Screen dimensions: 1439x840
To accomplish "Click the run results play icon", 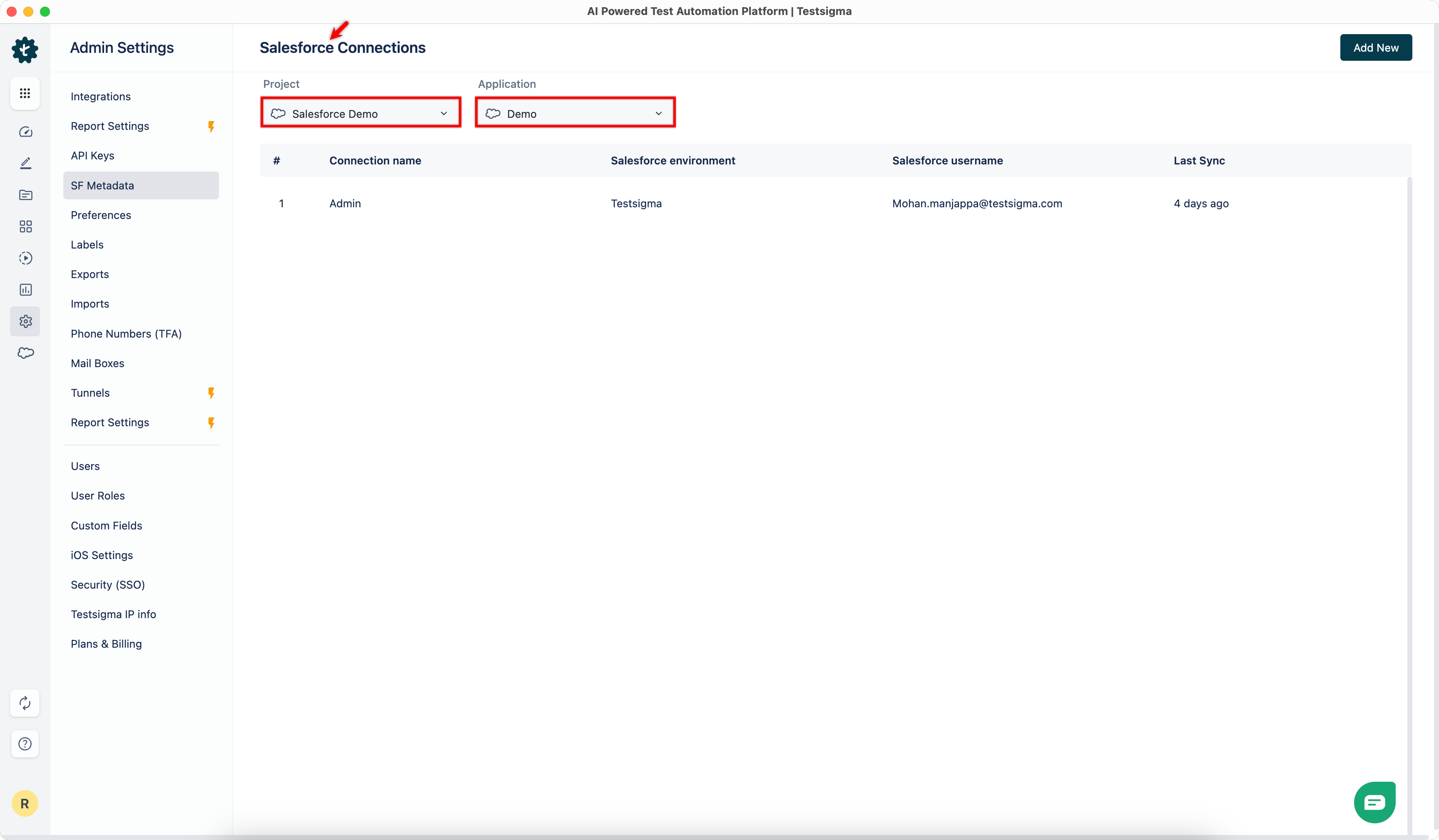I will tap(25, 258).
